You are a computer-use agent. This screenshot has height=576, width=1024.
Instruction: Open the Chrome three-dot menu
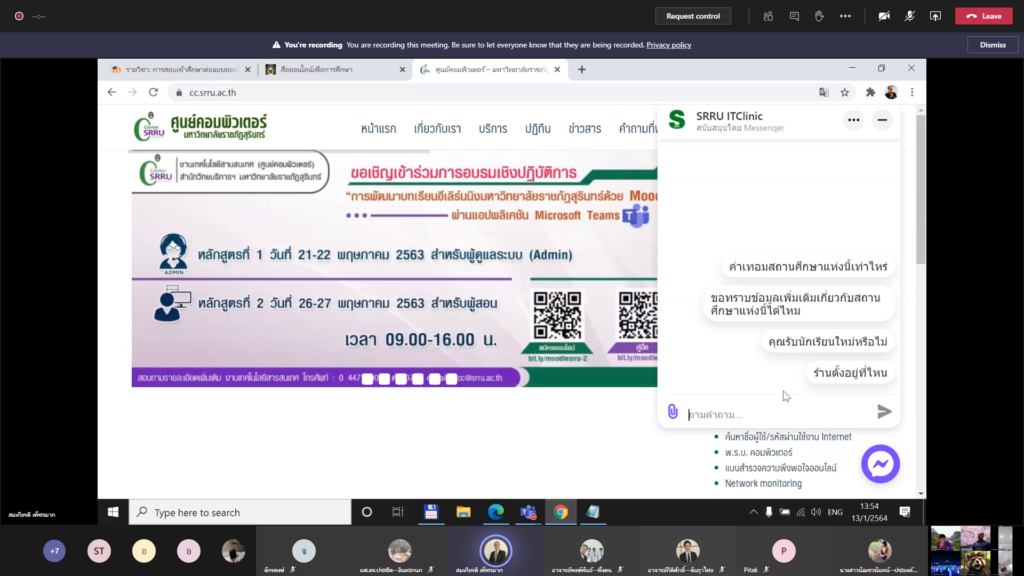(x=911, y=91)
